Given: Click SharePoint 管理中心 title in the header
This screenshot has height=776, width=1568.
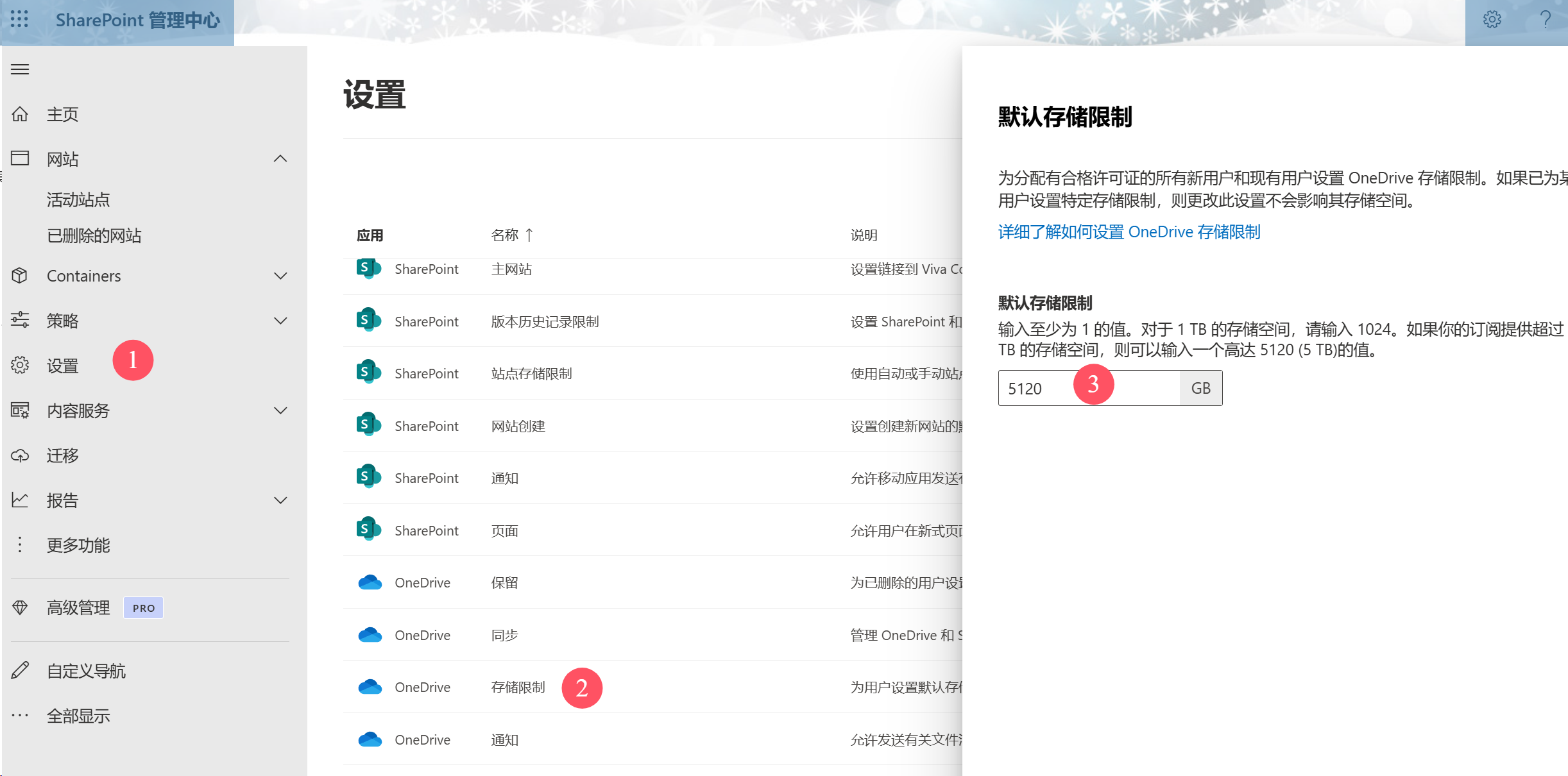Looking at the screenshot, I should (x=138, y=20).
